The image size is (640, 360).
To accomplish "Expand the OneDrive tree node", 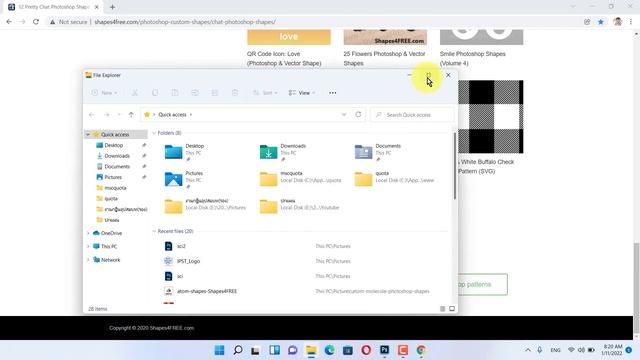I will [x=88, y=233].
